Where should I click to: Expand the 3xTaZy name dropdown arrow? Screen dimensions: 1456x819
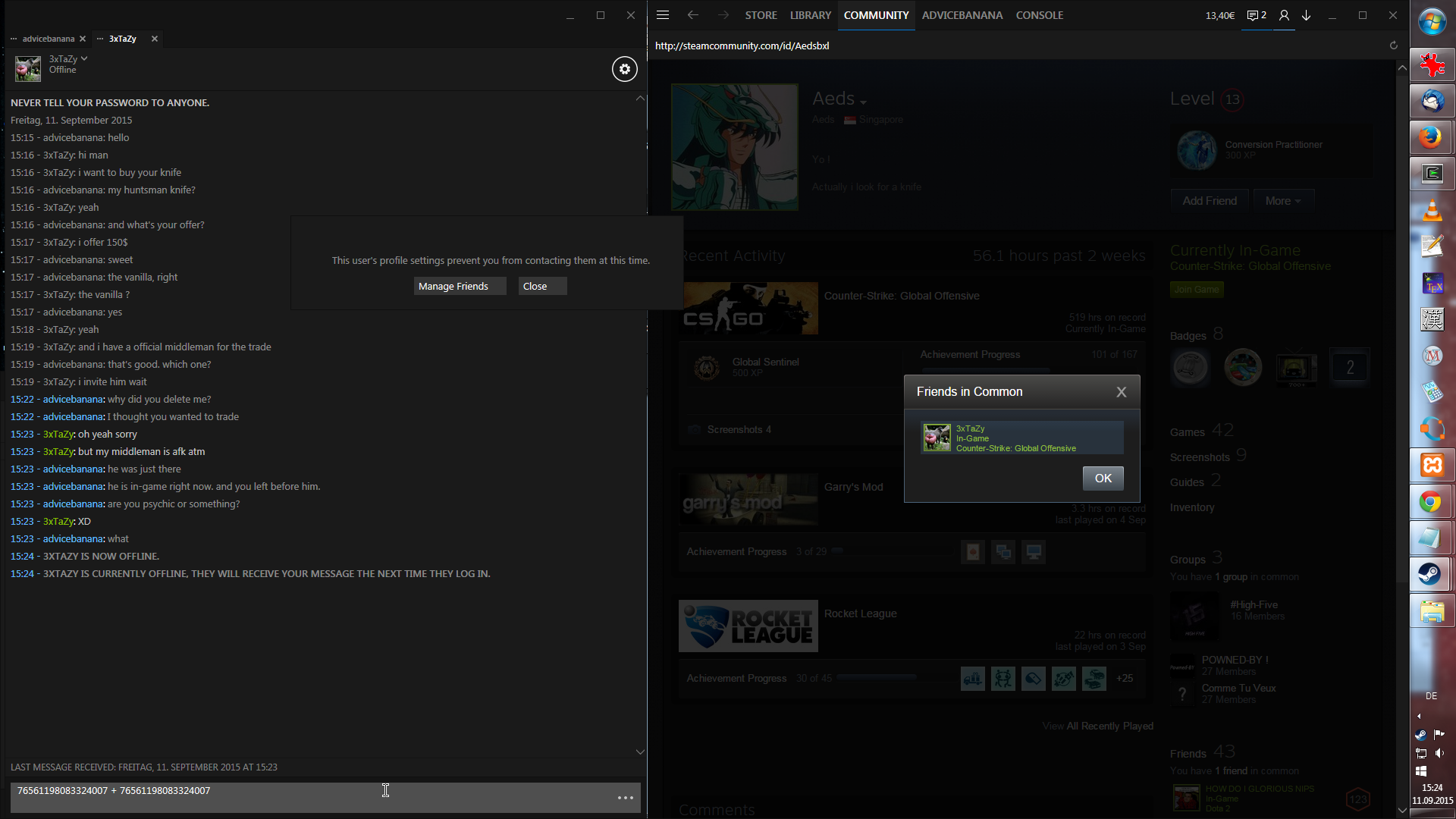click(x=84, y=58)
